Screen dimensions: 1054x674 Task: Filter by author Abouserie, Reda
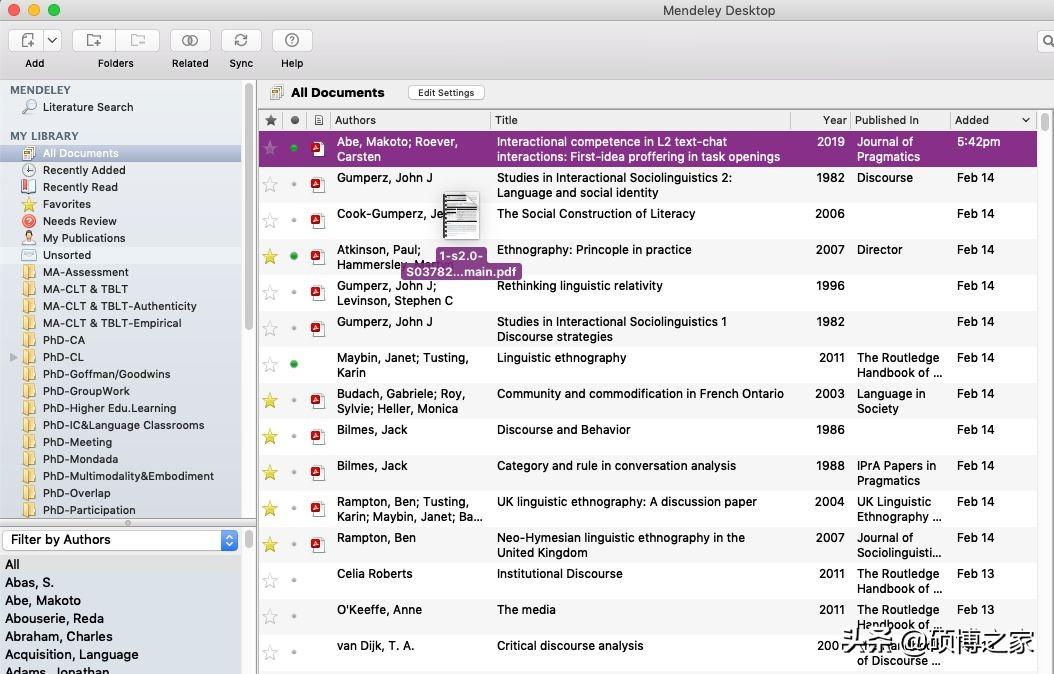[54, 618]
